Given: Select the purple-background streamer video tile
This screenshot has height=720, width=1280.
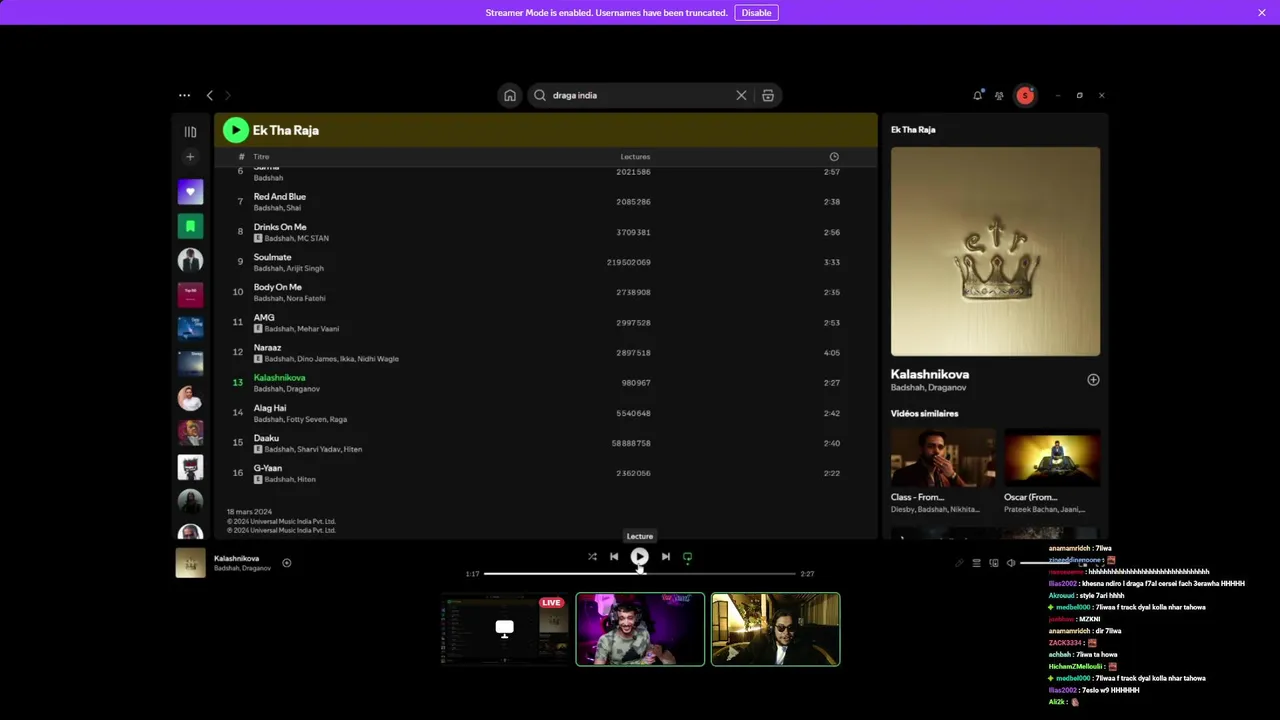Looking at the screenshot, I should click(x=640, y=629).
